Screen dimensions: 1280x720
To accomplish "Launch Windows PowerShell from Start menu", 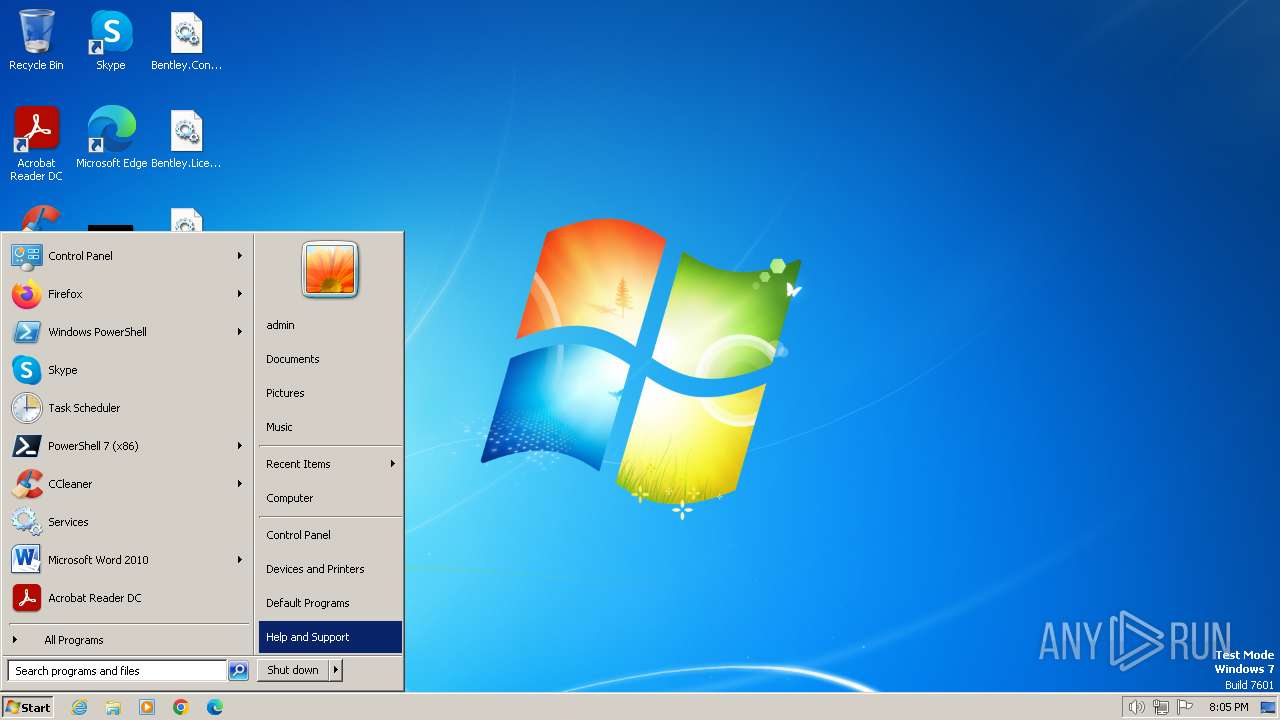I will [128, 332].
